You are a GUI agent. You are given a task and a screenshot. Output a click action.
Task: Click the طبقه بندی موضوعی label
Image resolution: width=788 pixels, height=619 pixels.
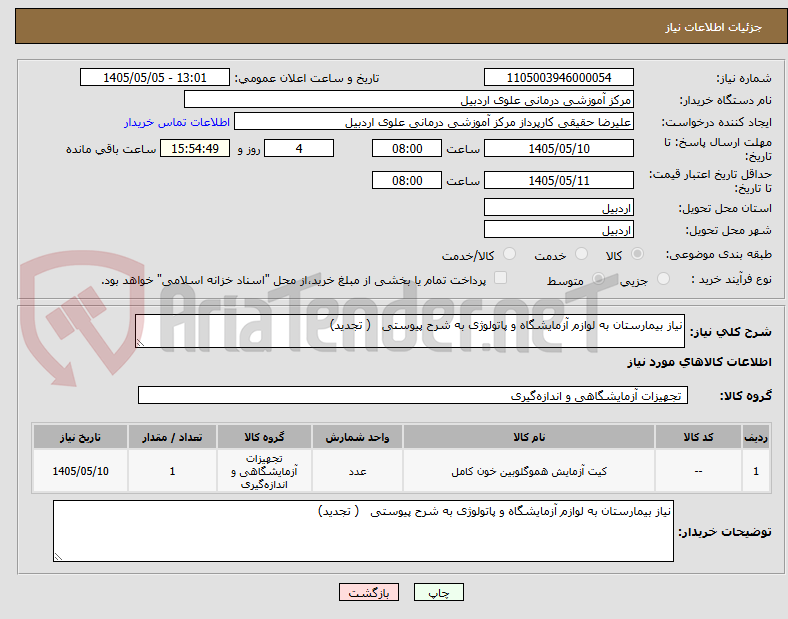[719, 255]
